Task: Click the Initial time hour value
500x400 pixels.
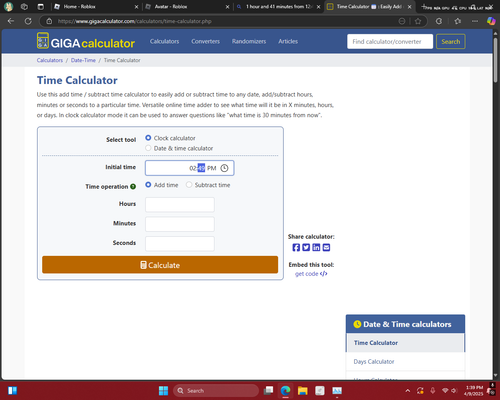Action: pos(193,168)
